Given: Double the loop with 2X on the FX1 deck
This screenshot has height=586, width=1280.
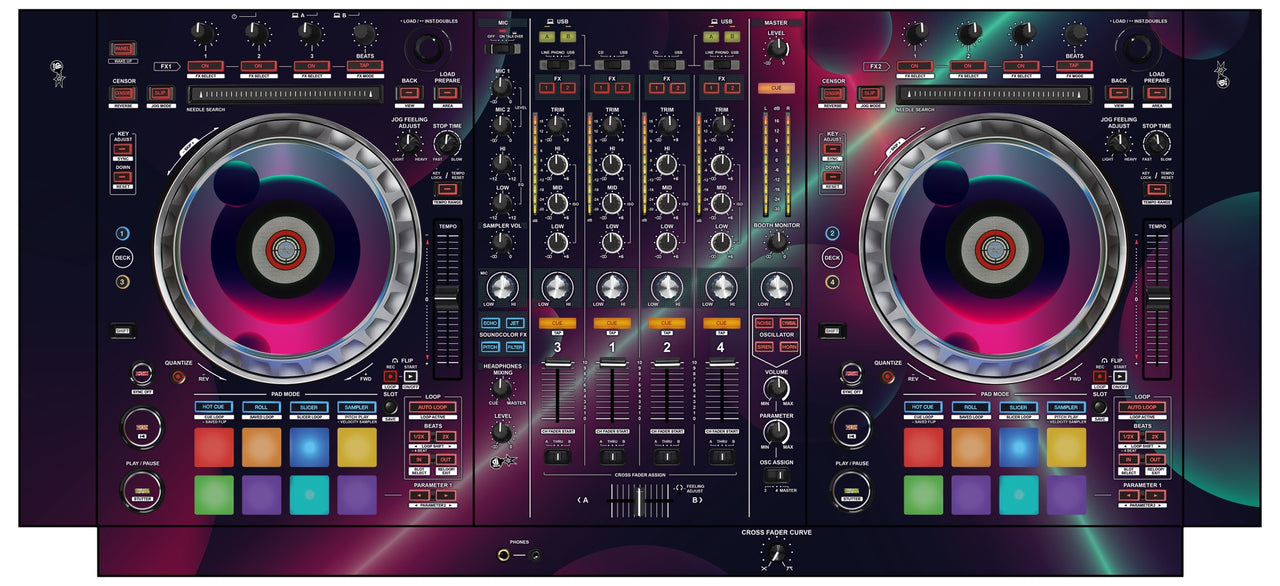Looking at the screenshot, I should point(447,437).
